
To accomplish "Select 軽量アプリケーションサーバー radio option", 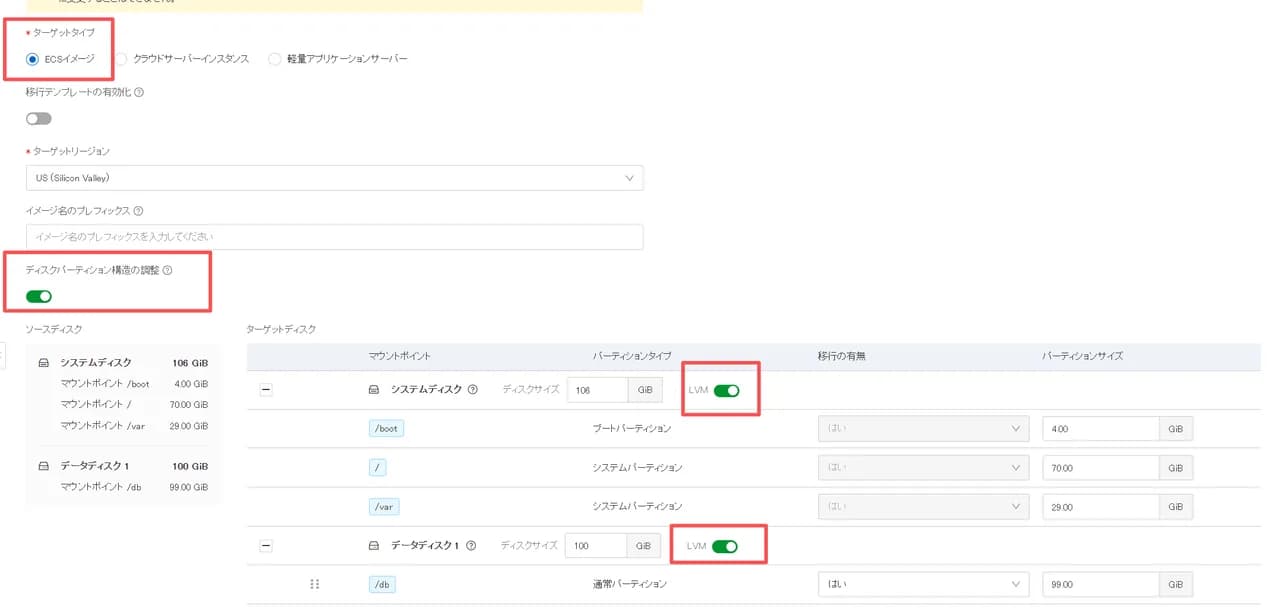I will pyautogui.click(x=275, y=59).
